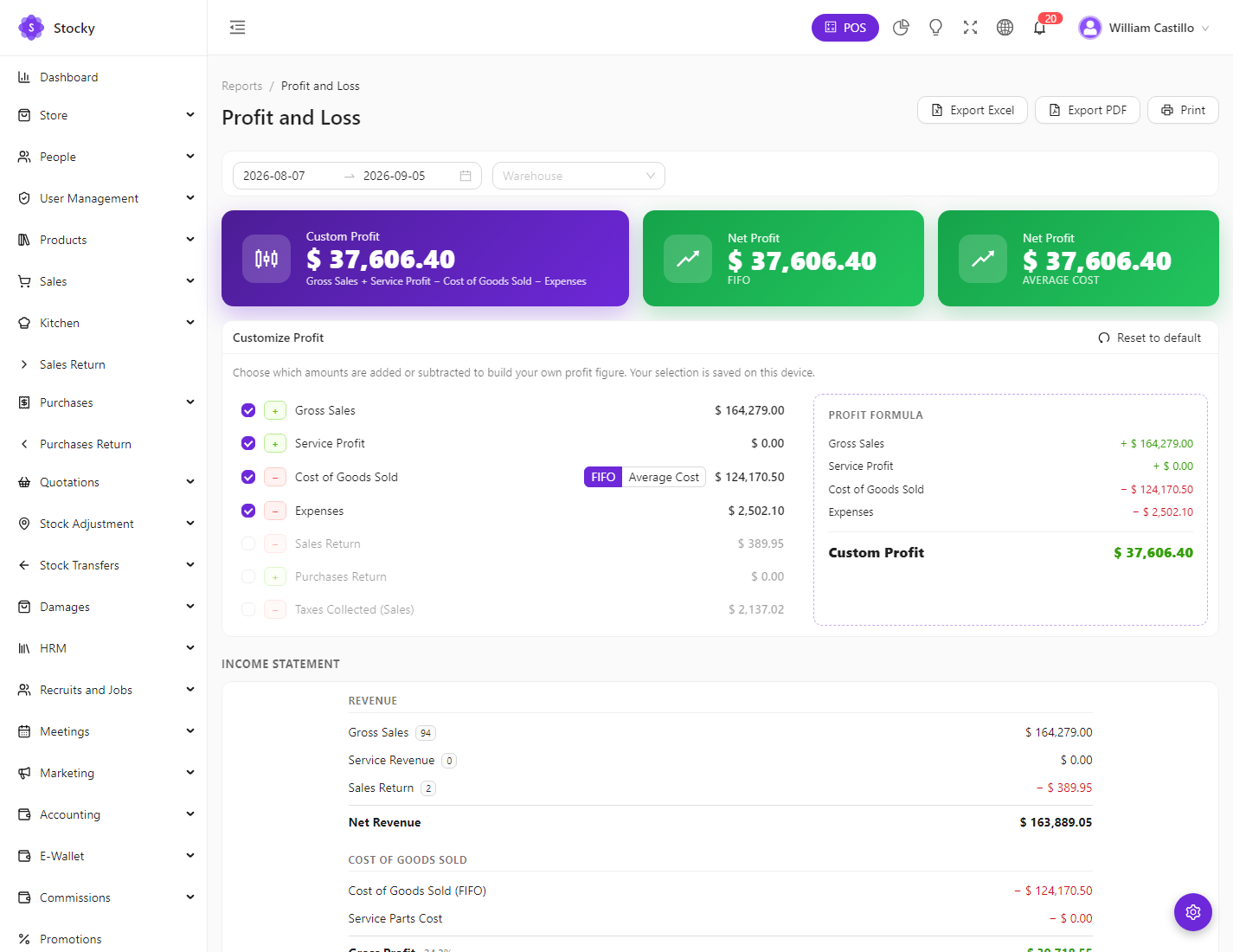This screenshot has height=952, width=1246.
Task: Export the report as PDF
Action: pyautogui.click(x=1088, y=110)
